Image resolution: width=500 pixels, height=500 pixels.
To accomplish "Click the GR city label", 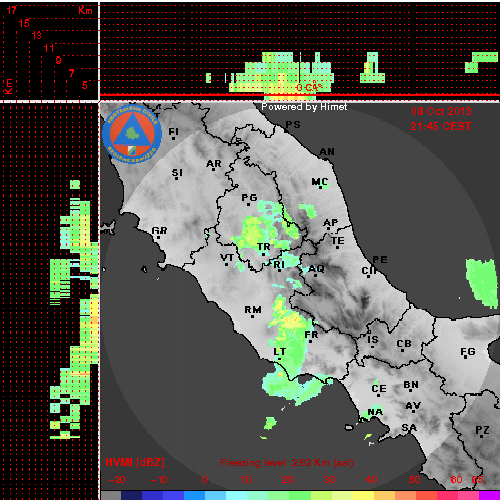I will coord(159,231).
